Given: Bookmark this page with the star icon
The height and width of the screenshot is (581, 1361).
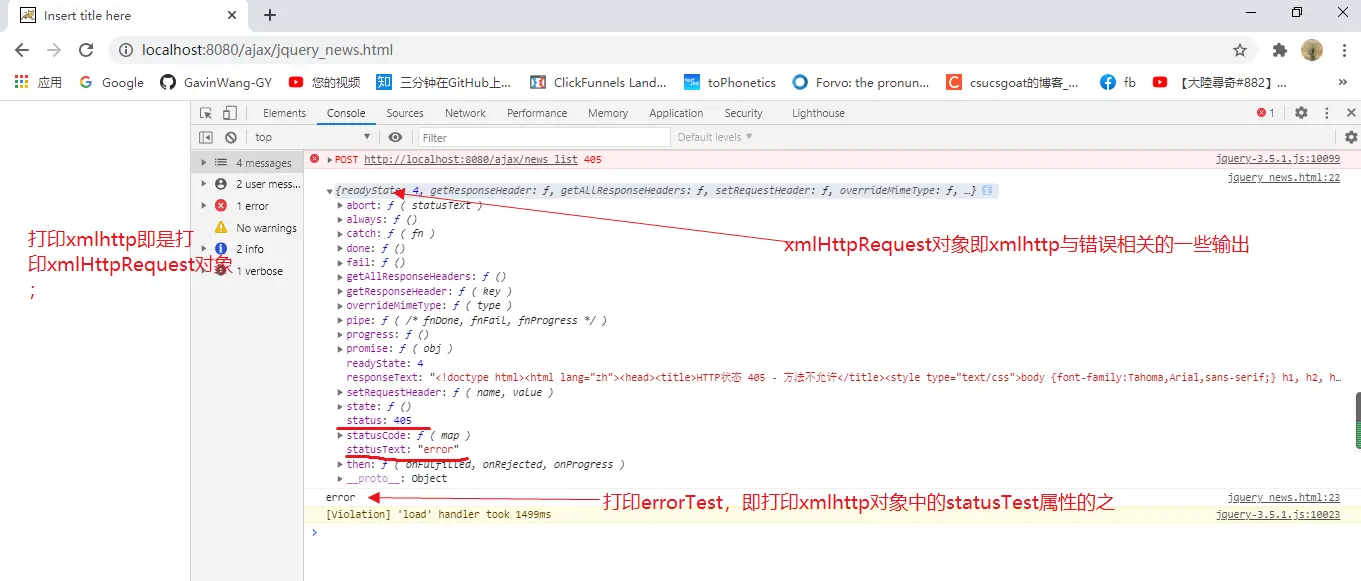Looking at the screenshot, I should [x=1240, y=50].
